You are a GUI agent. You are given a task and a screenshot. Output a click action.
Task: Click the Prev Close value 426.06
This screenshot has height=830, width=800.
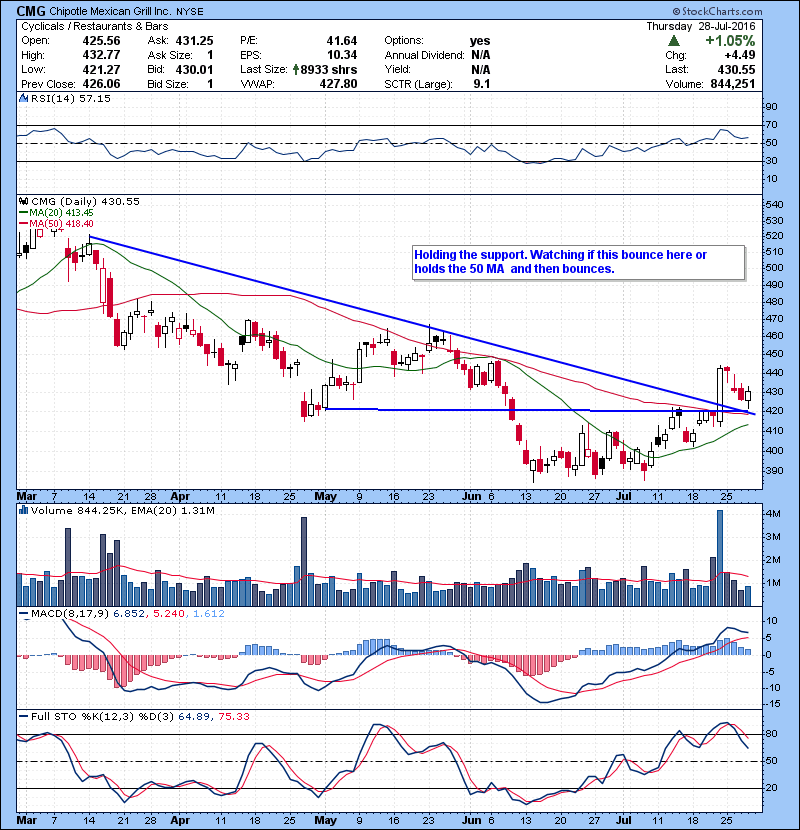point(101,84)
